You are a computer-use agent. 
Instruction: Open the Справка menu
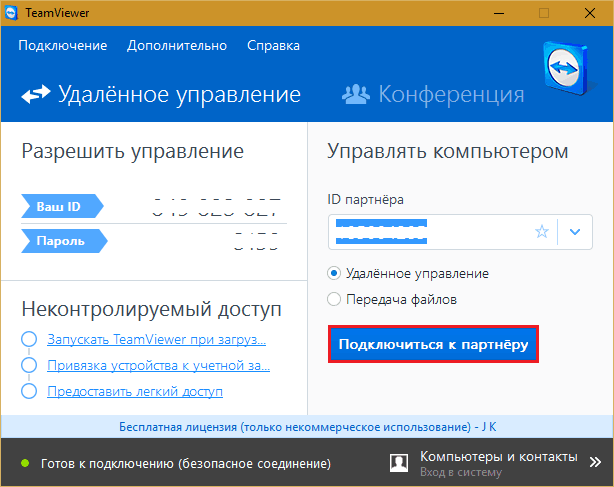tap(272, 46)
